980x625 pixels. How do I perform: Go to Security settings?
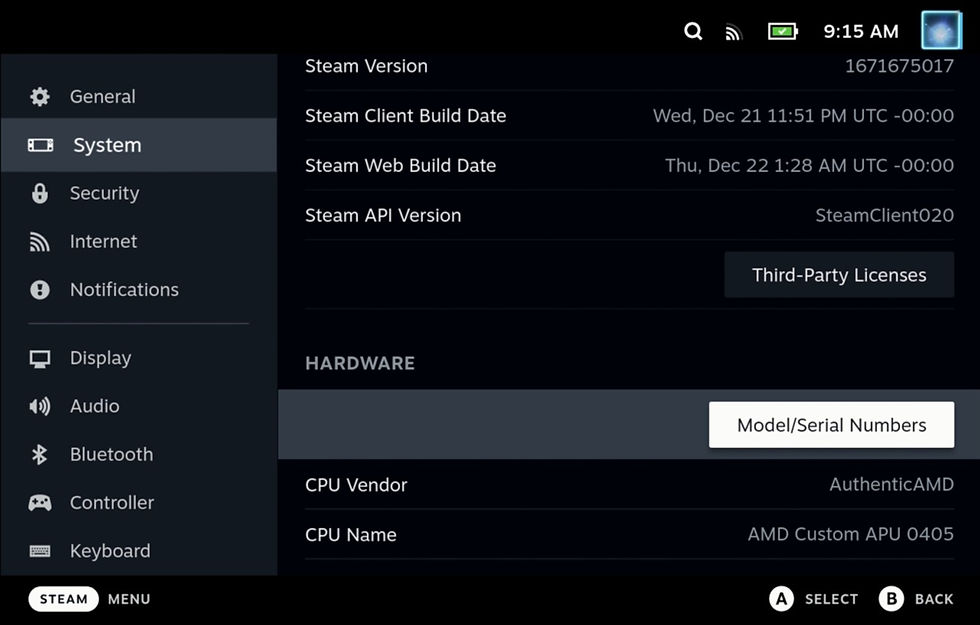click(x=139, y=193)
